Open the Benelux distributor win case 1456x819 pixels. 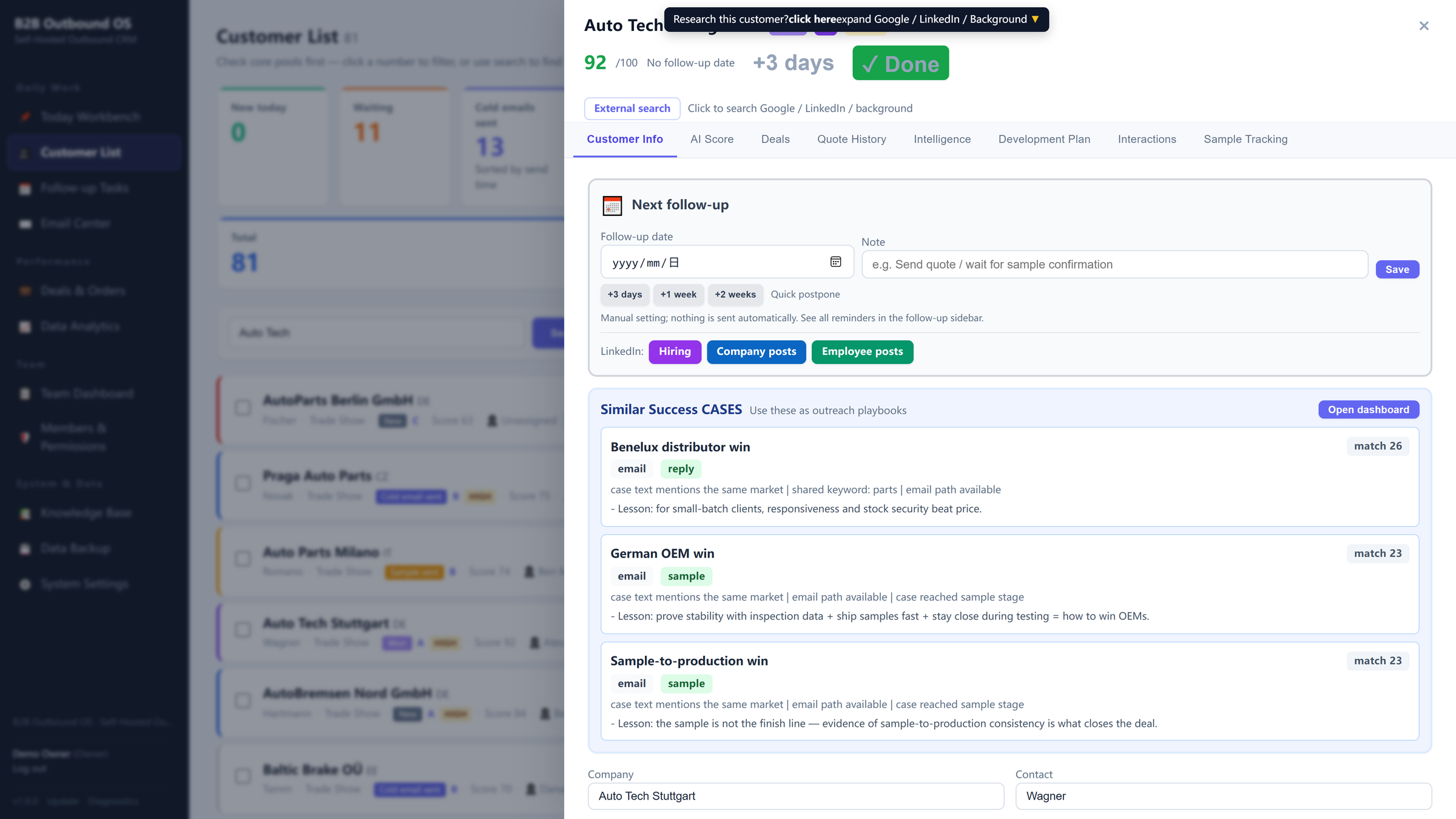point(1009,477)
